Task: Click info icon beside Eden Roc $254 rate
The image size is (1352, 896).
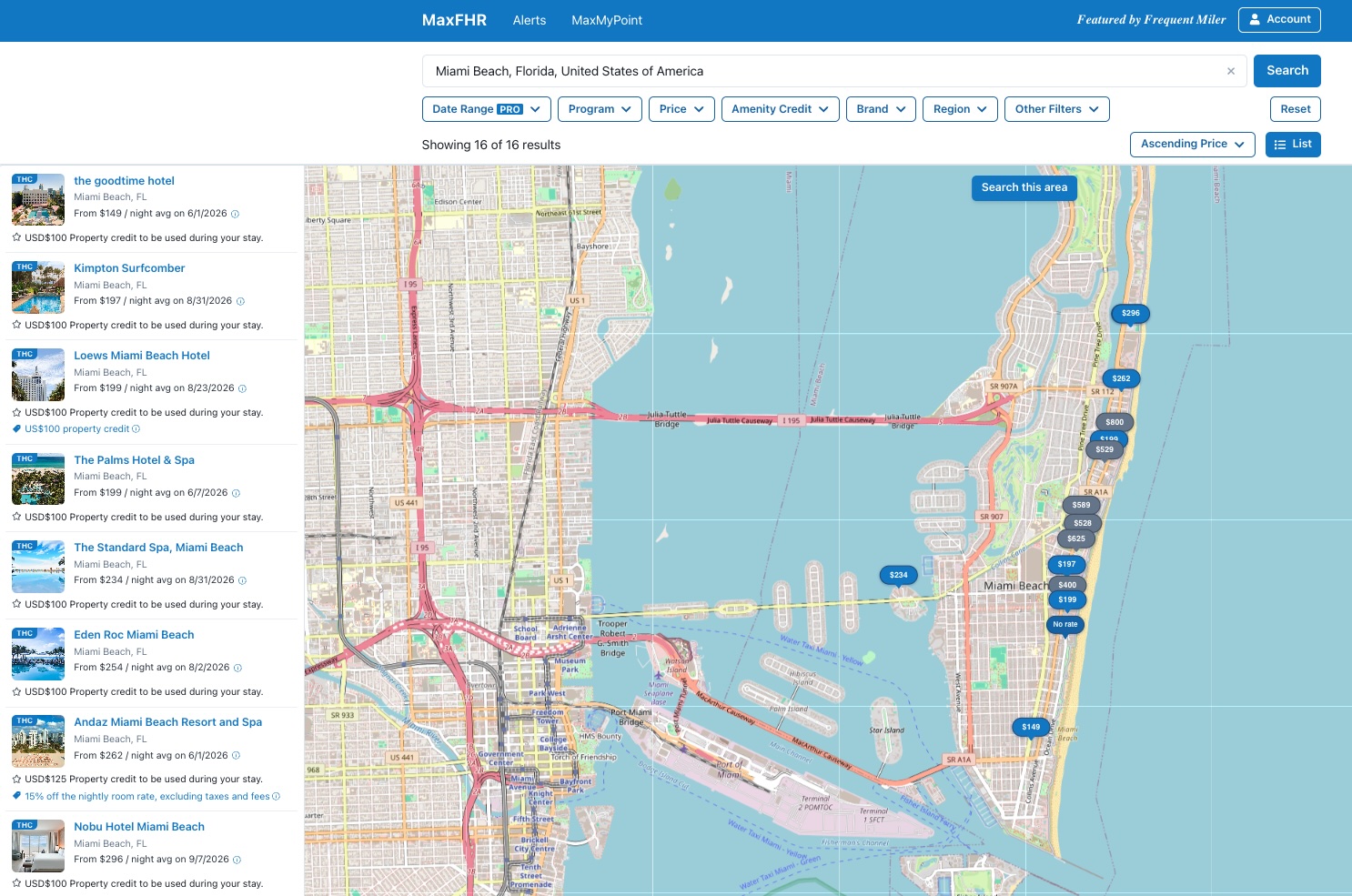Action: [237, 668]
